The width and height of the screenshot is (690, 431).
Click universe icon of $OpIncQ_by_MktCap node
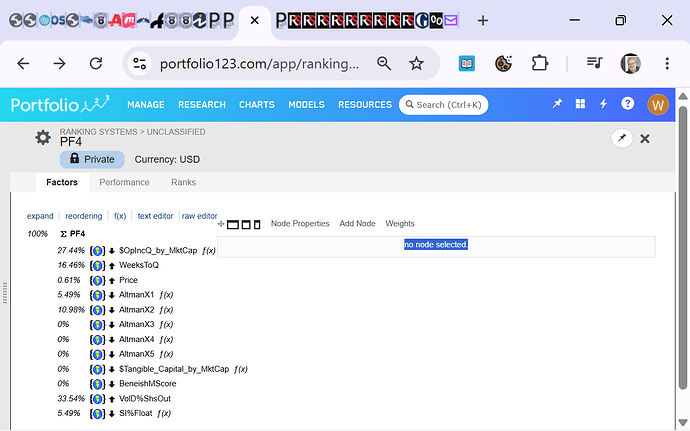point(98,251)
